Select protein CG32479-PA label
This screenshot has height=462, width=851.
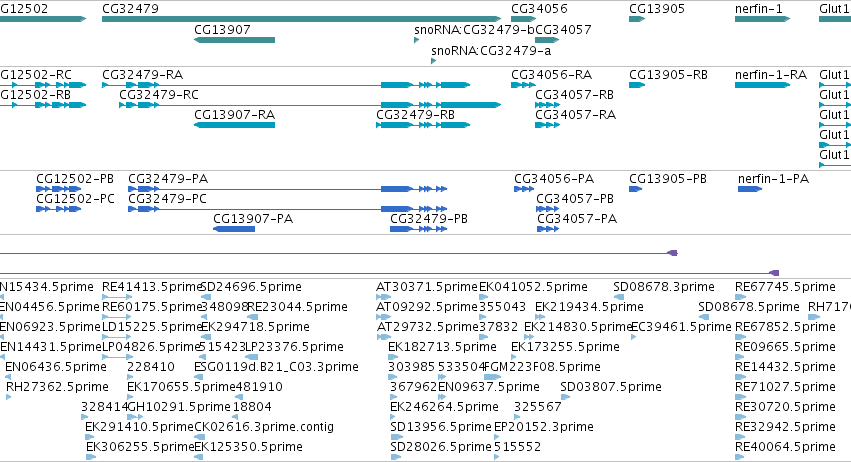click(168, 179)
